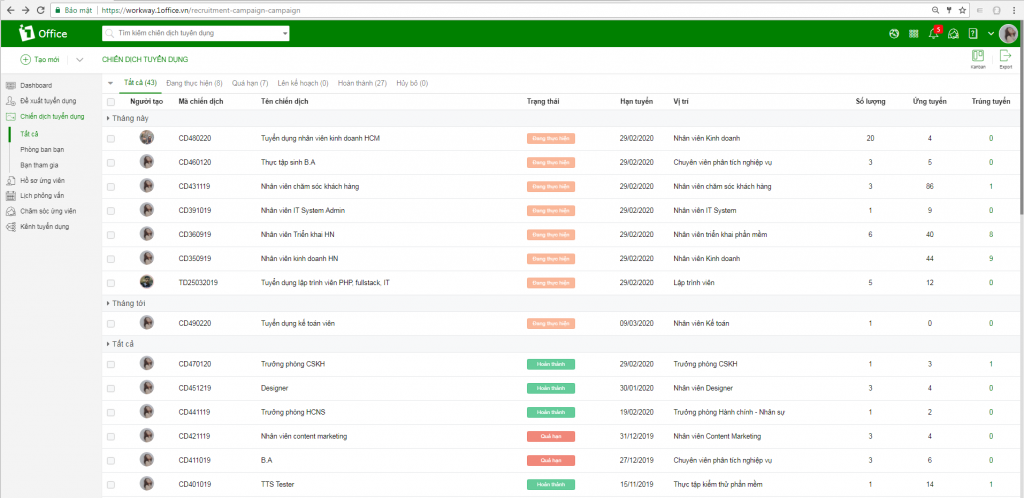Screen dimensions: 1024x498
Task: Open the dropdown arrow beside Tạo mới
Action: [x=79, y=60]
